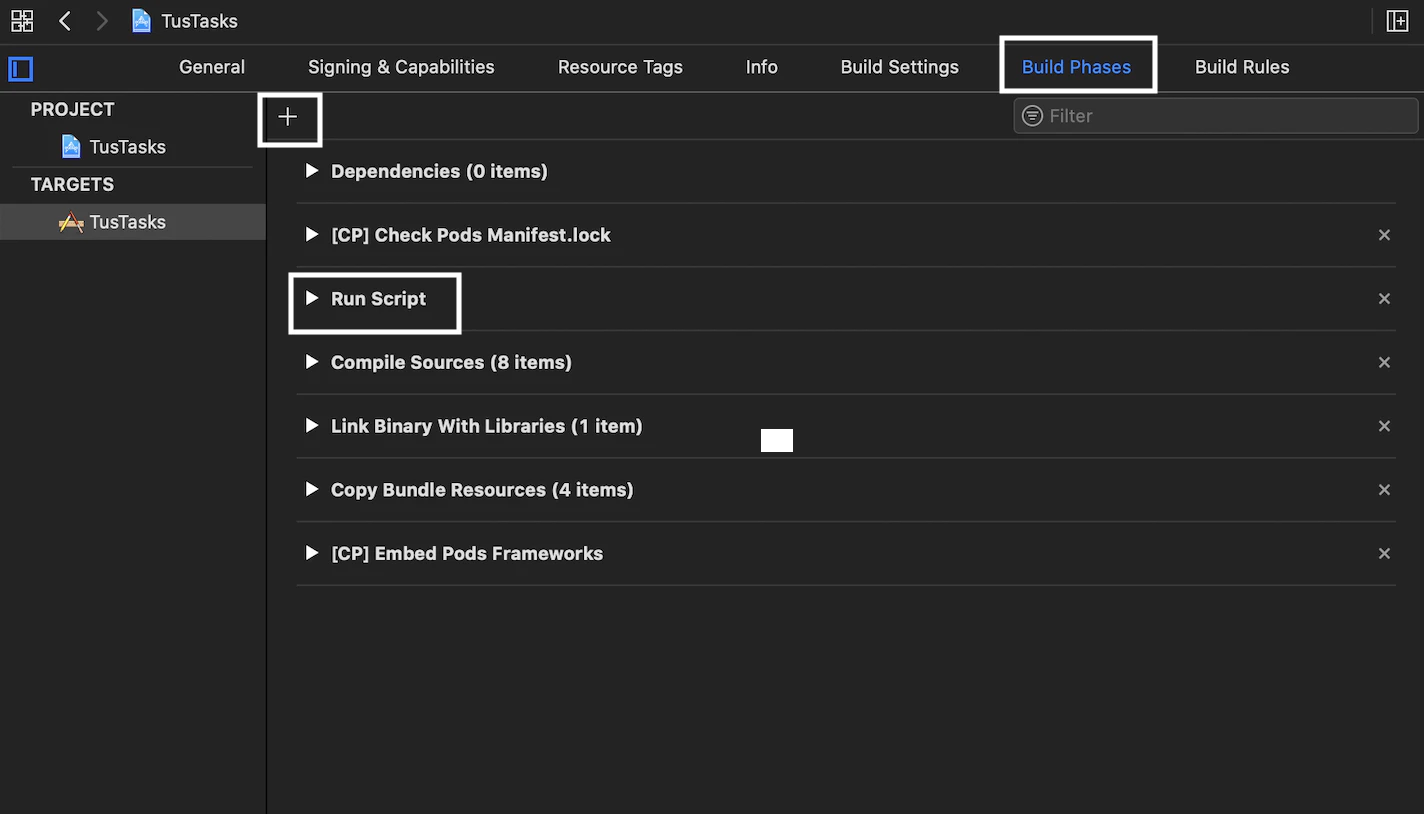Viewport: 1424px width, 814px height.
Task: Expand the Copy Bundle Resources section
Action: (312, 490)
